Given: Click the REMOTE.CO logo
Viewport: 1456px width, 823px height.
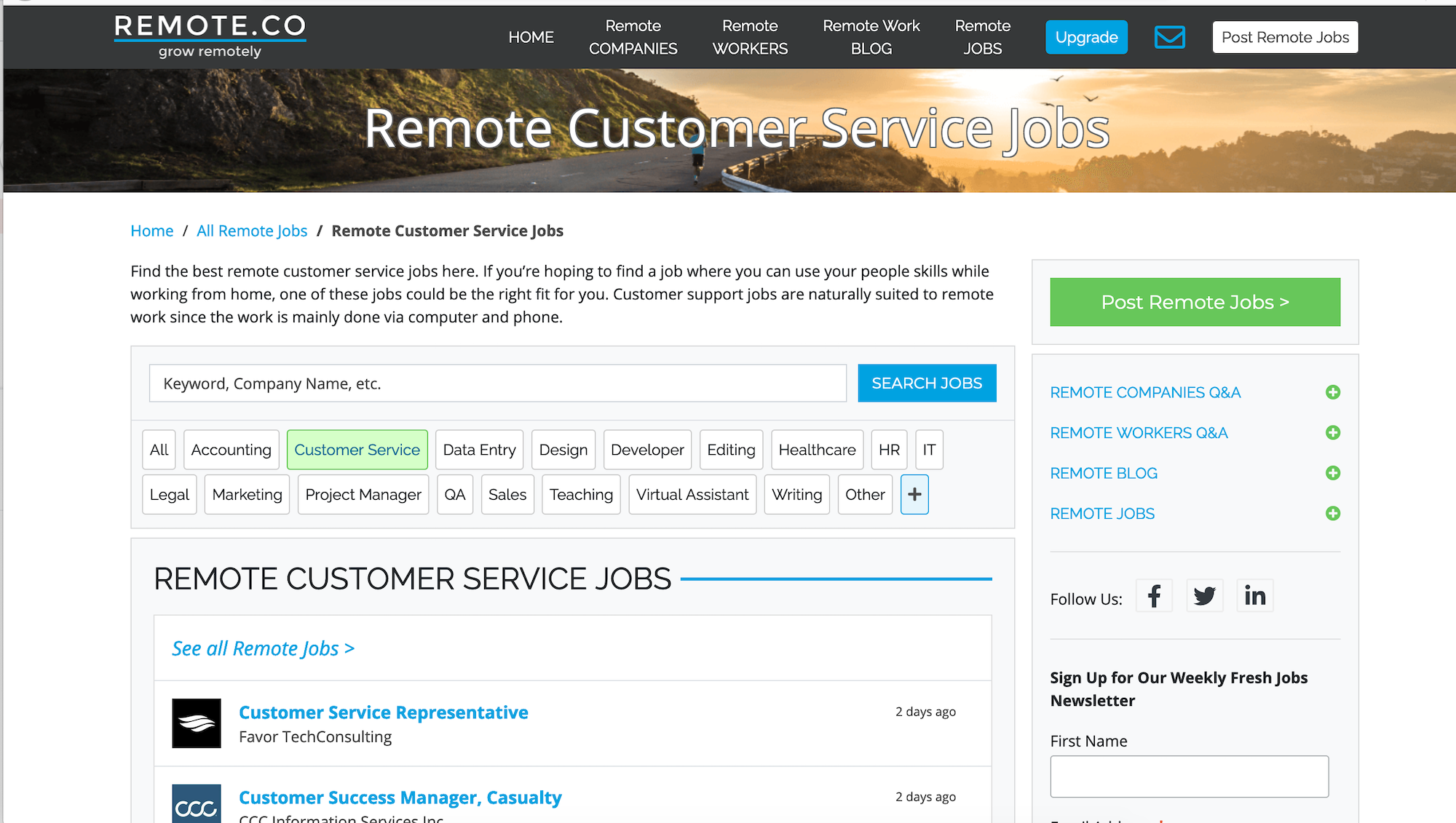Looking at the screenshot, I should pos(210,32).
